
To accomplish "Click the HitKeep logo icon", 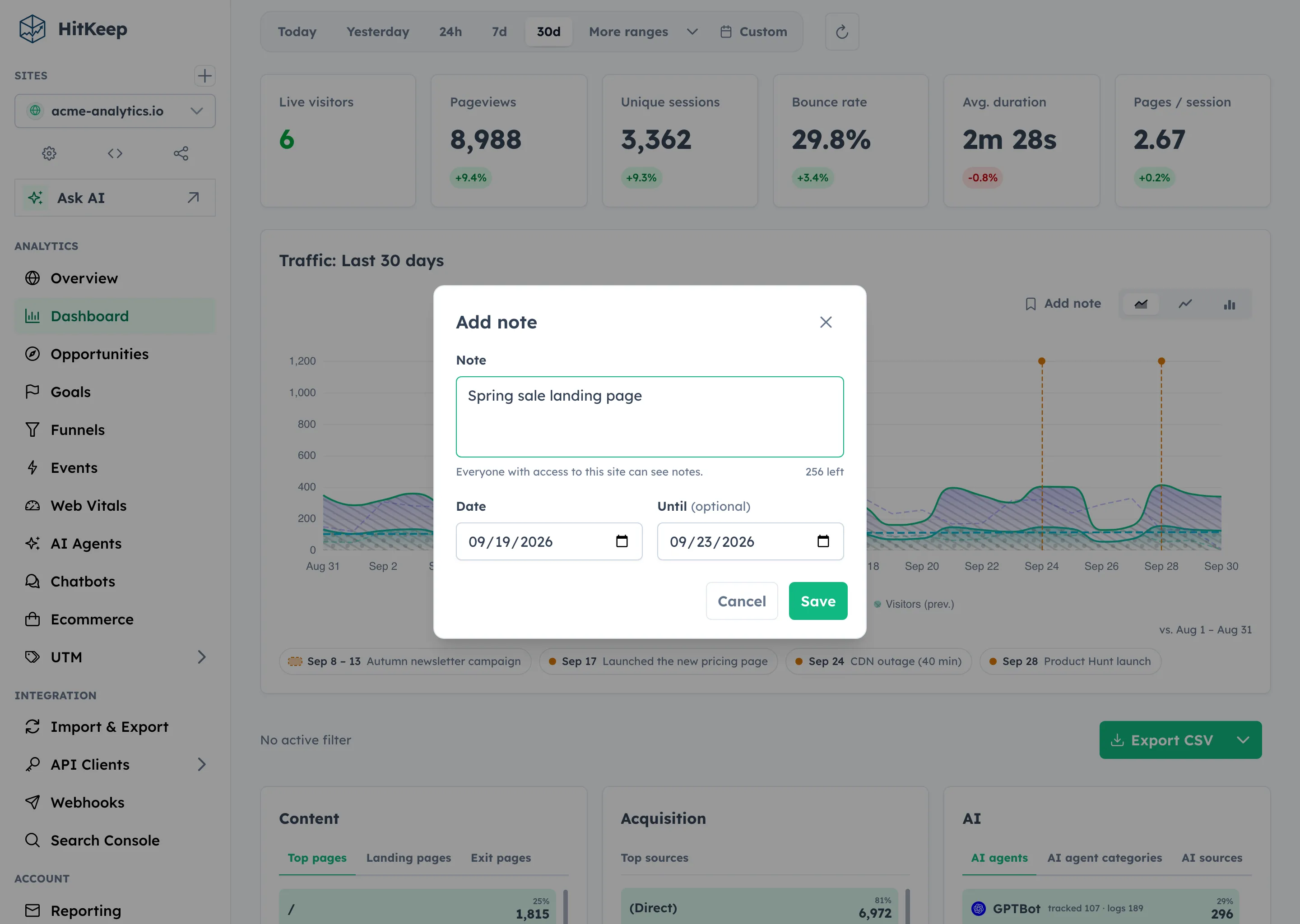I will (32, 29).
